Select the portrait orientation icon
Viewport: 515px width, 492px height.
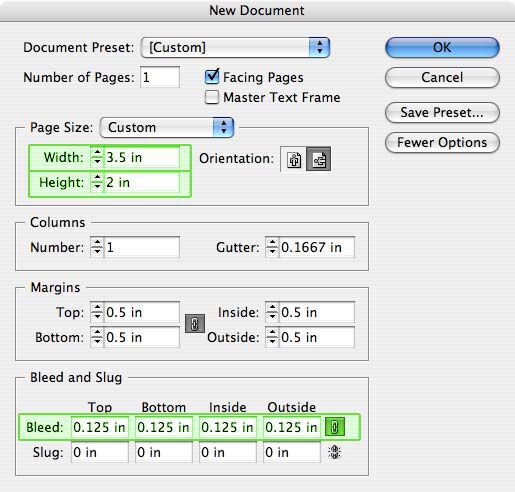point(294,159)
